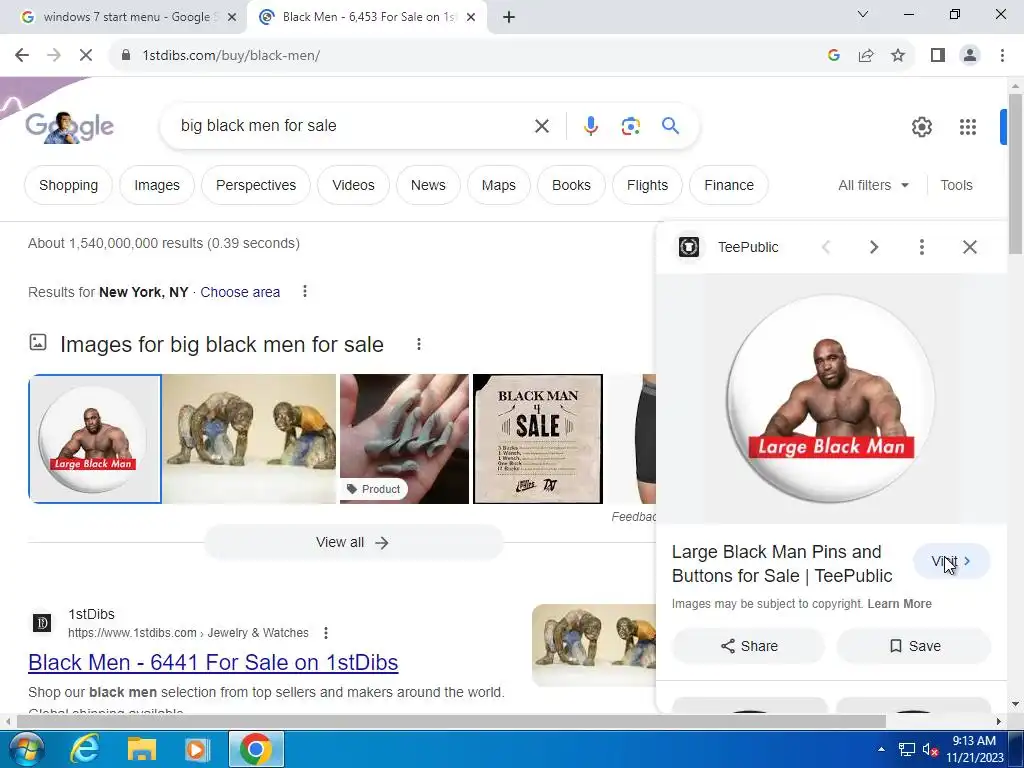Save the image with the Save button
The width and height of the screenshot is (1024, 768).
click(x=914, y=646)
